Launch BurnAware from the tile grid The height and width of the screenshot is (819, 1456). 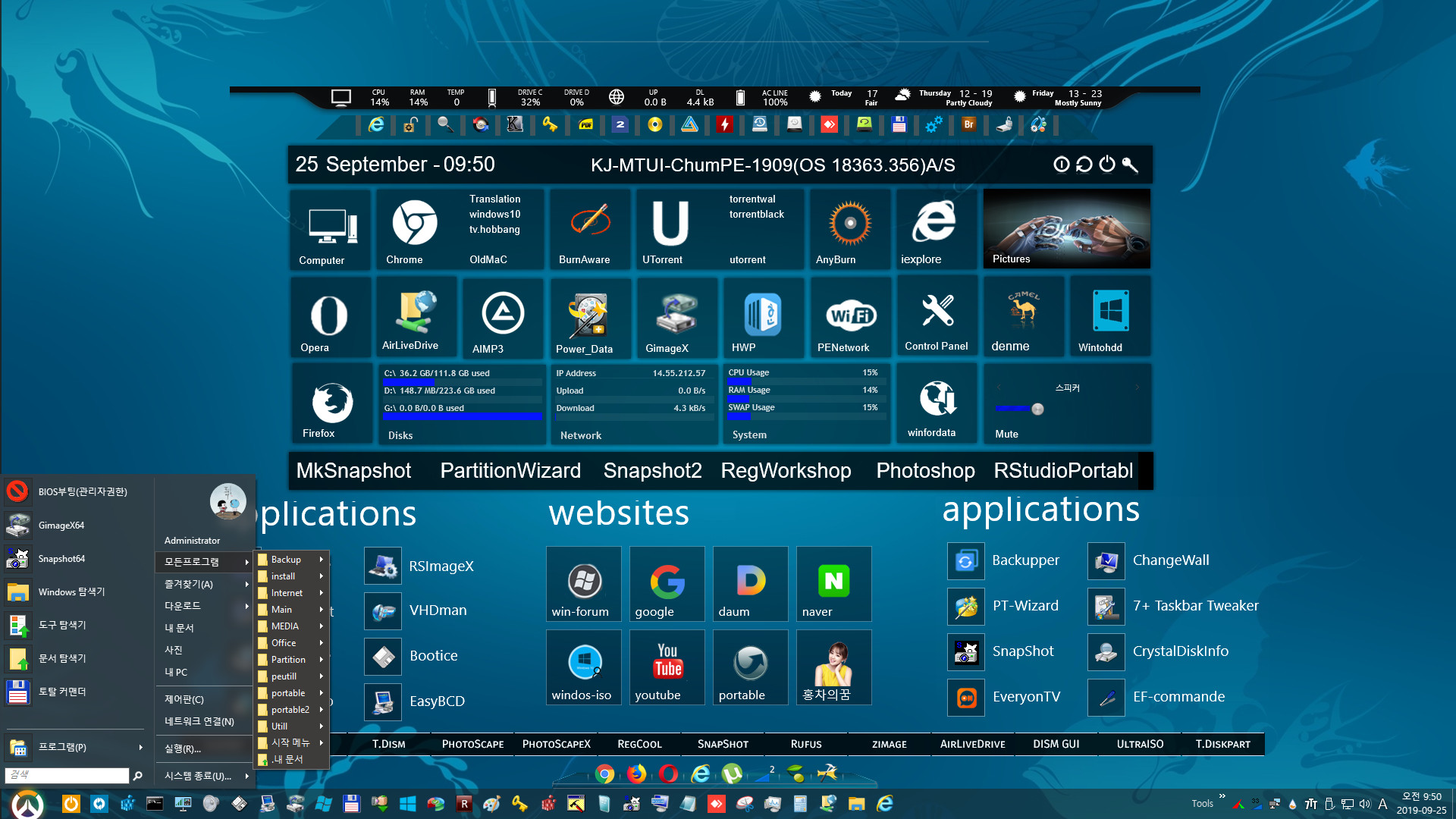coord(589,228)
